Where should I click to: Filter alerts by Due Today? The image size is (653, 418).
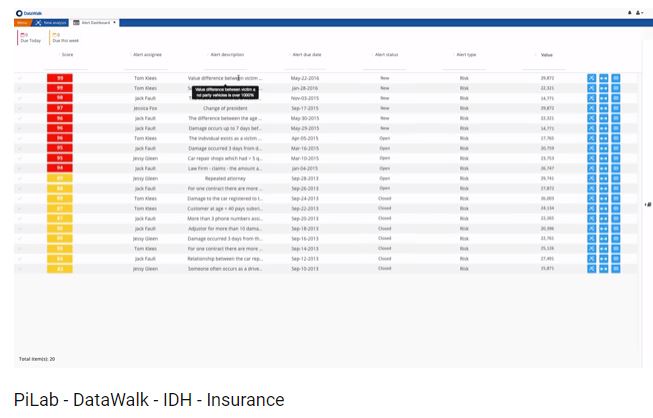(x=29, y=38)
